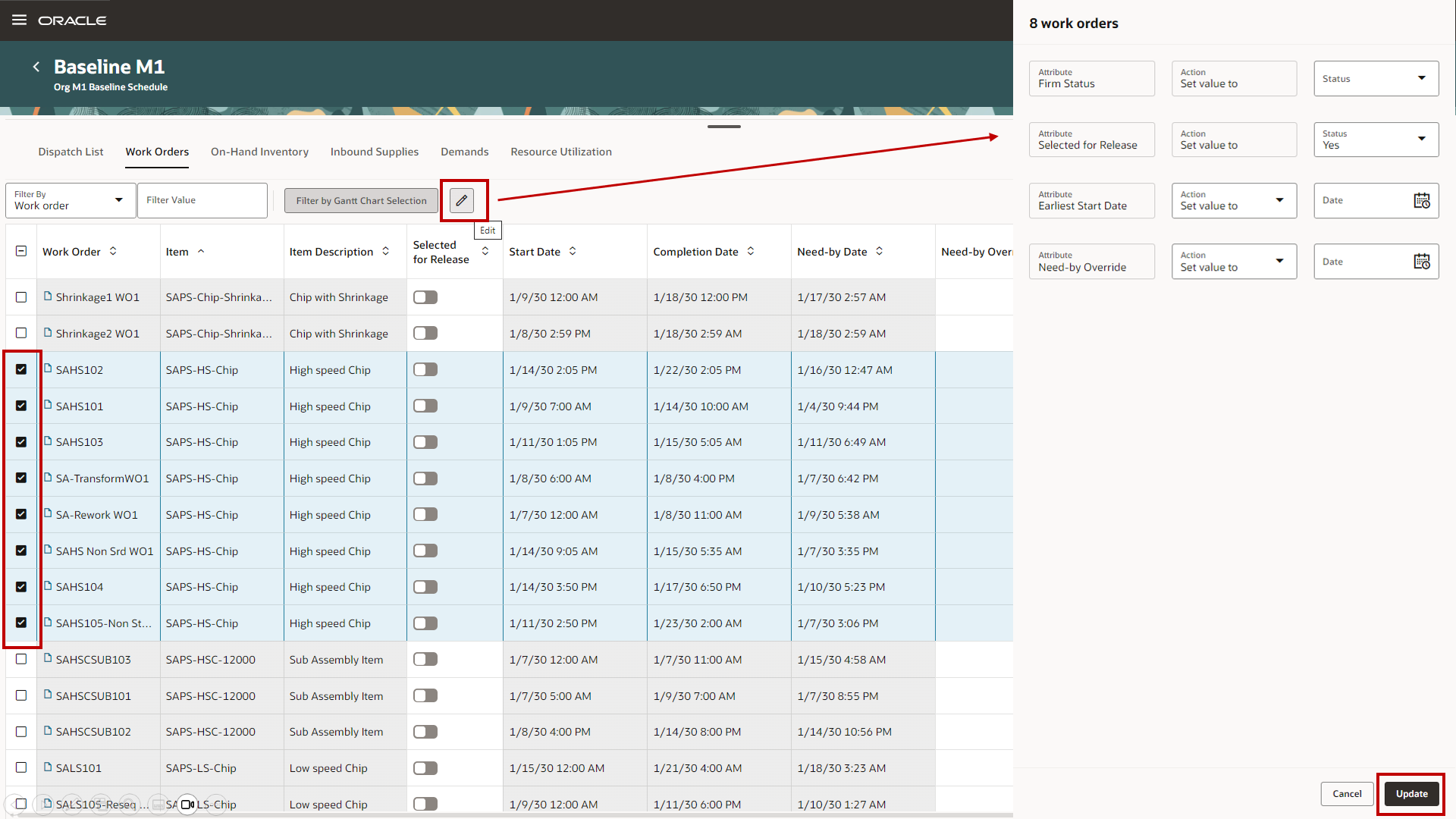Sort by Work Order column arrows

(x=113, y=251)
